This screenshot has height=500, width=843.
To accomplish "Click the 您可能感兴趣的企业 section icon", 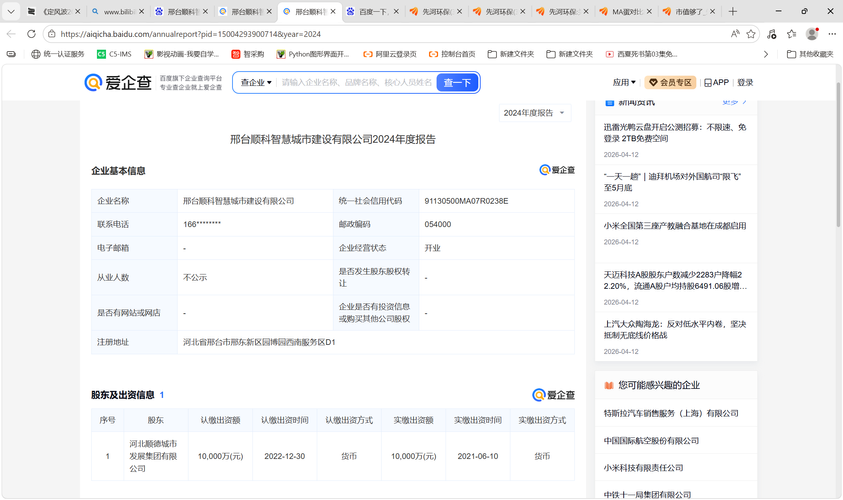I will click(x=609, y=385).
